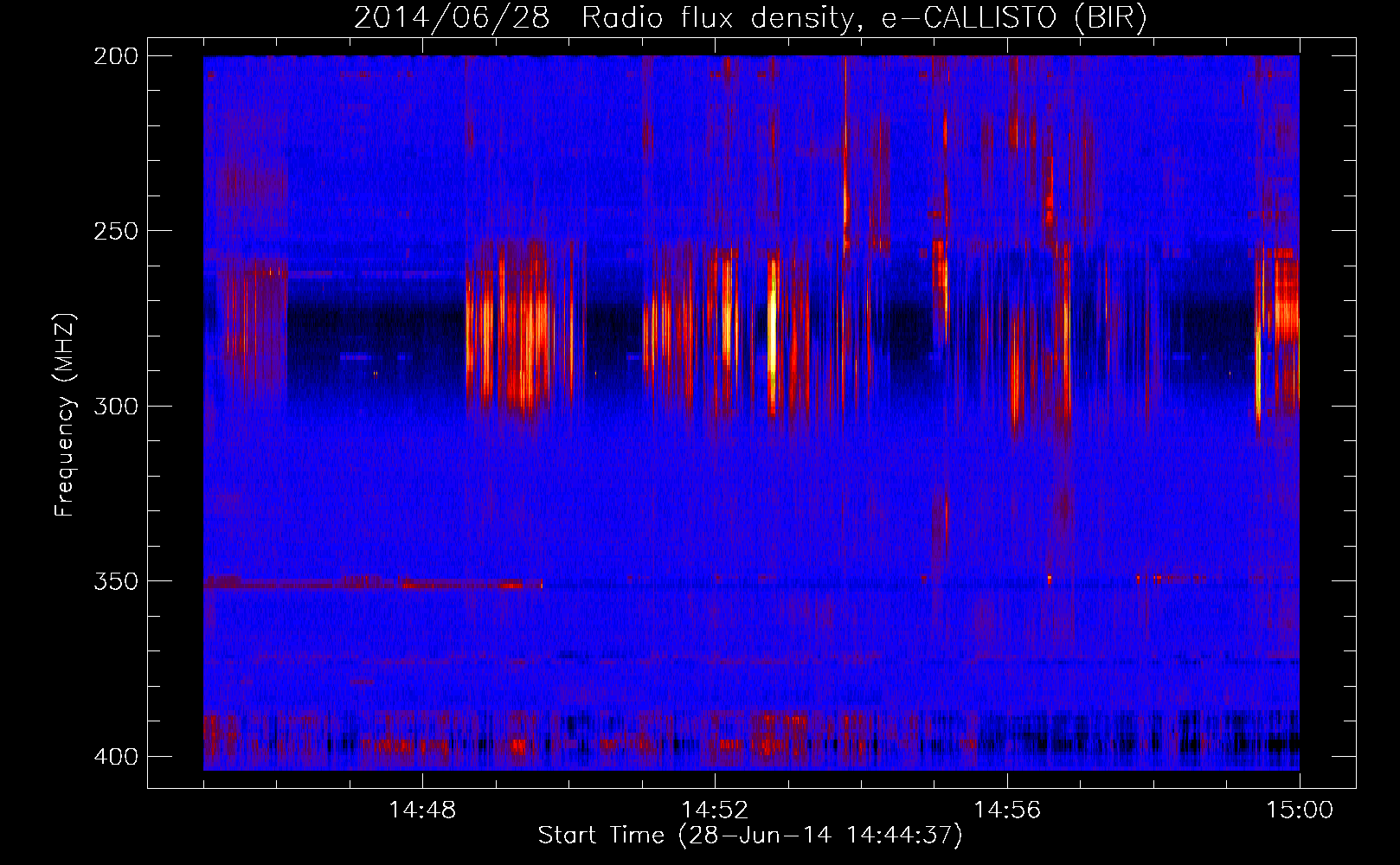Click the 300 frequency tick label
1400x865 pixels.
116,407
